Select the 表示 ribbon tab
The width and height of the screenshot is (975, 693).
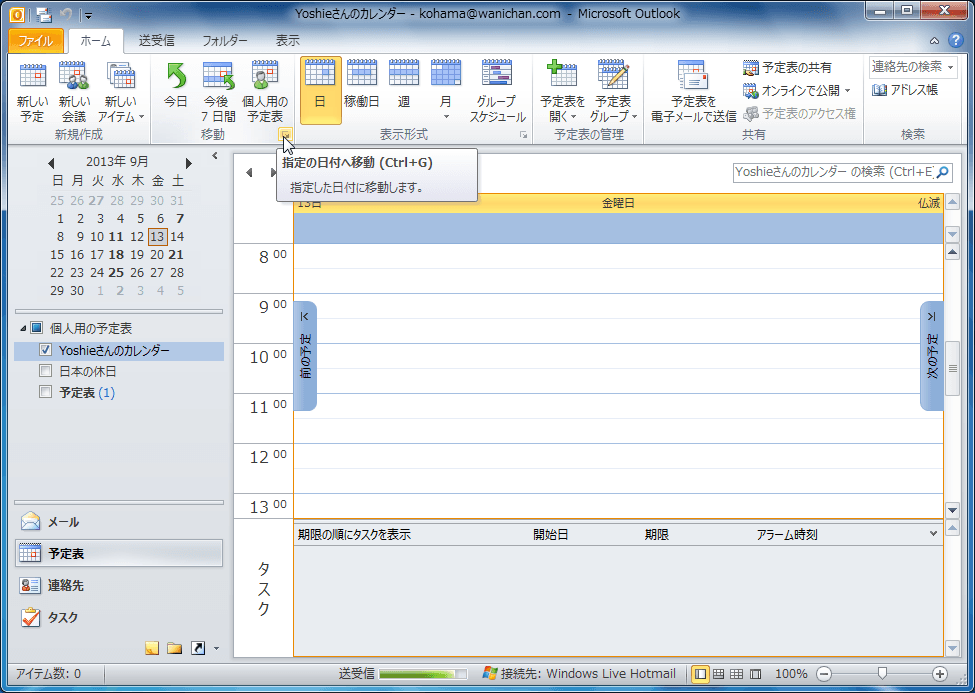point(287,41)
